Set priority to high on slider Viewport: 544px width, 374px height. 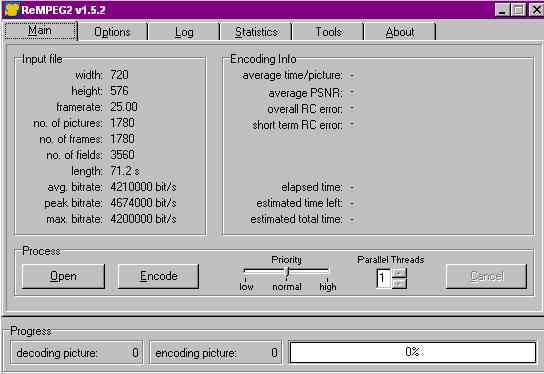[328, 287]
